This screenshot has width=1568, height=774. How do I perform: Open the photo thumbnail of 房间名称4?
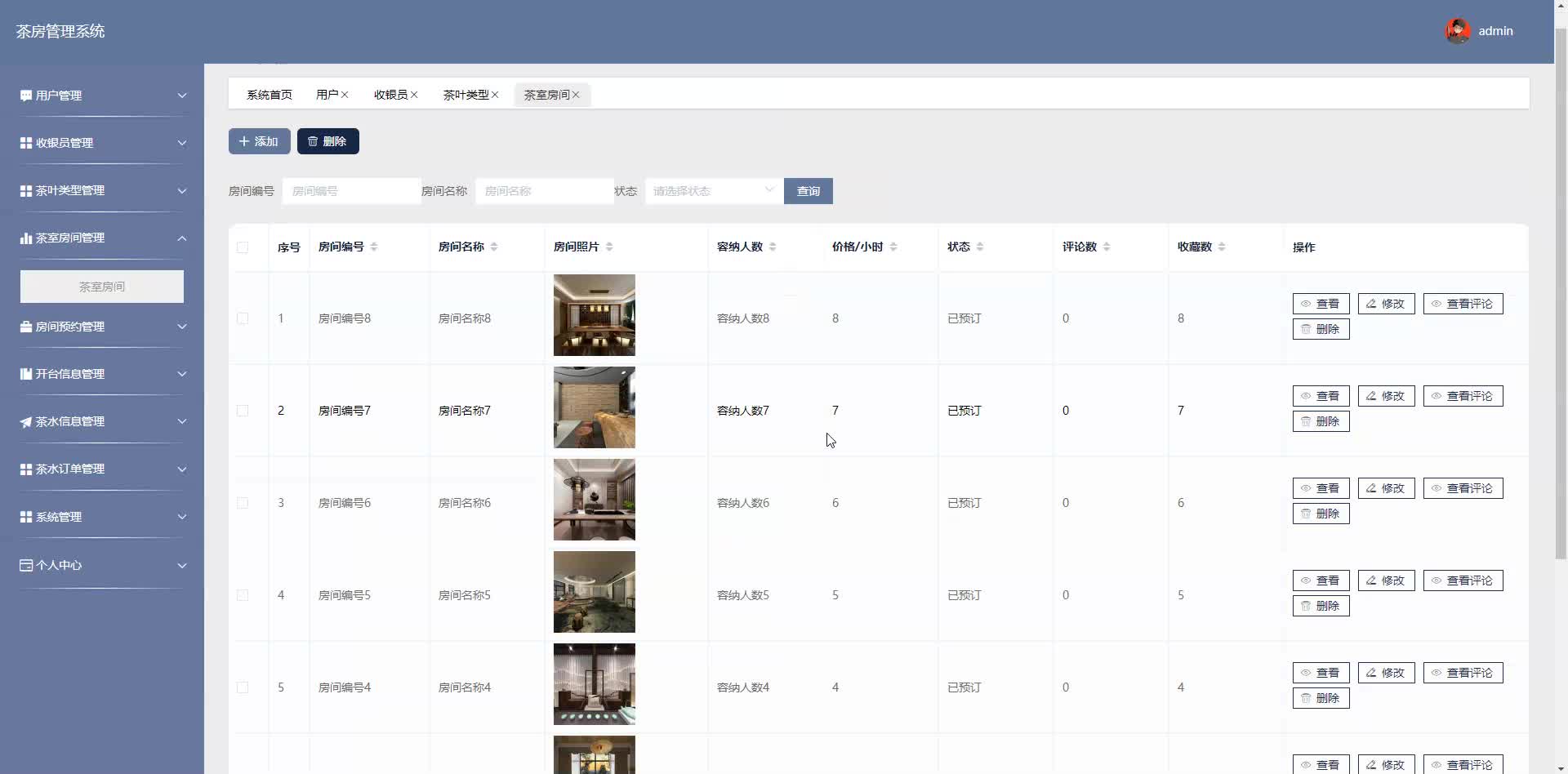pyautogui.click(x=595, y=684)
